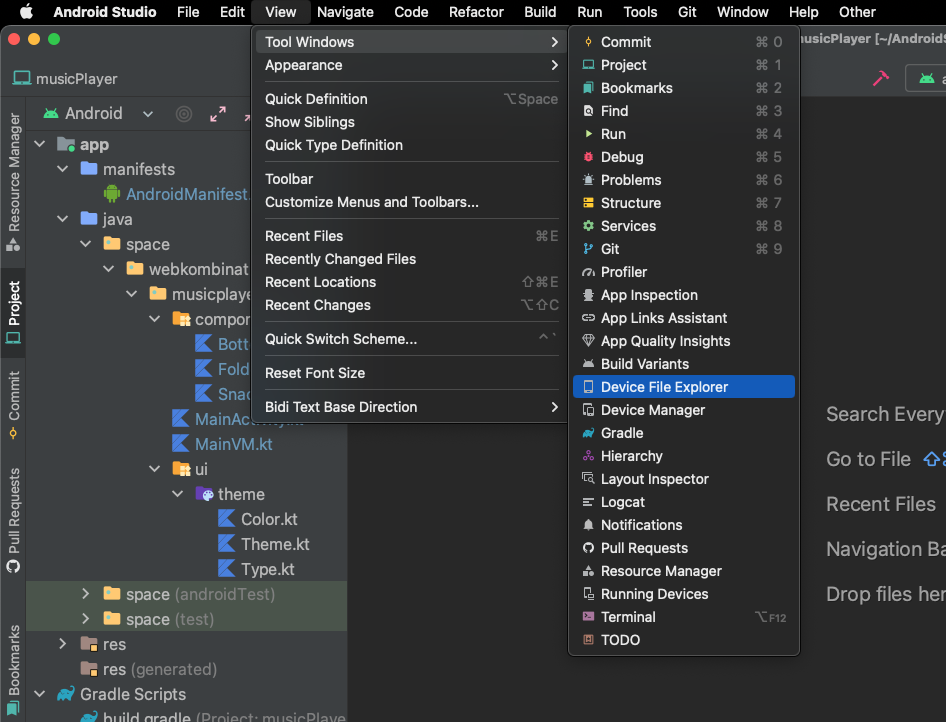
Task: Collapse the app module node
Action: pos(40,145)
